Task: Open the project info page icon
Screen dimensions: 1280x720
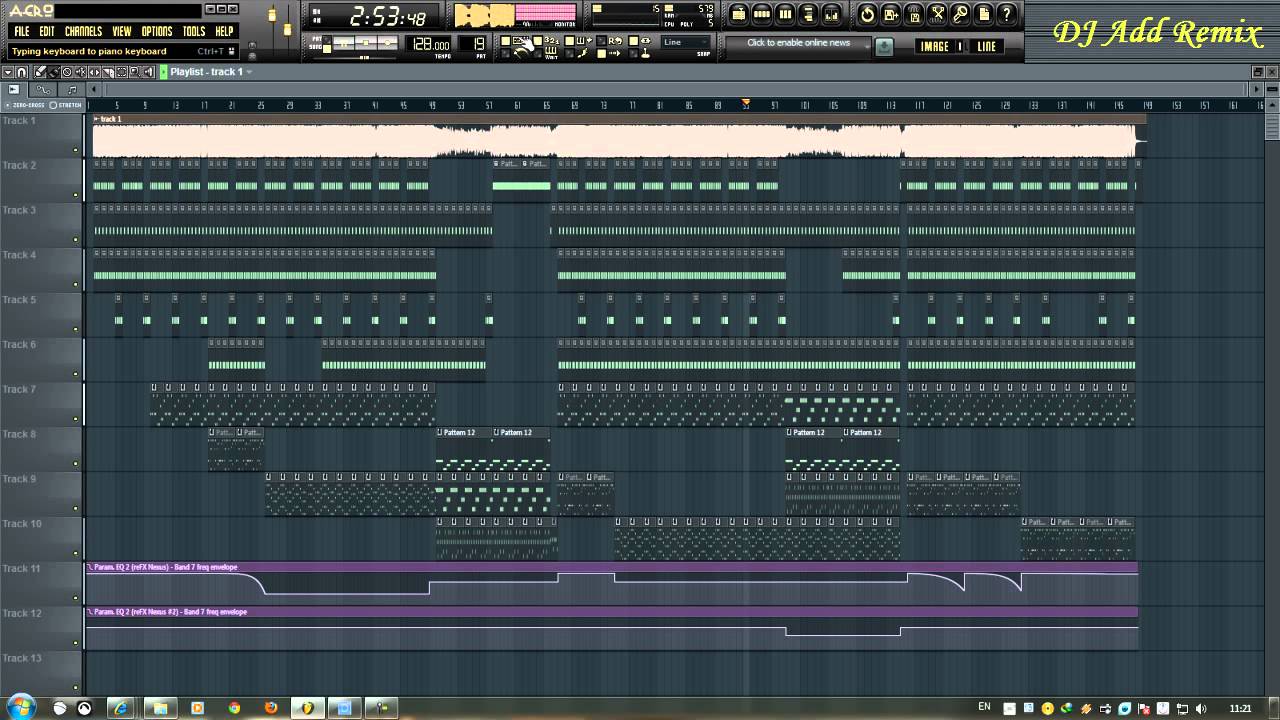Action: pyautogui.click(x=984, y=14)
